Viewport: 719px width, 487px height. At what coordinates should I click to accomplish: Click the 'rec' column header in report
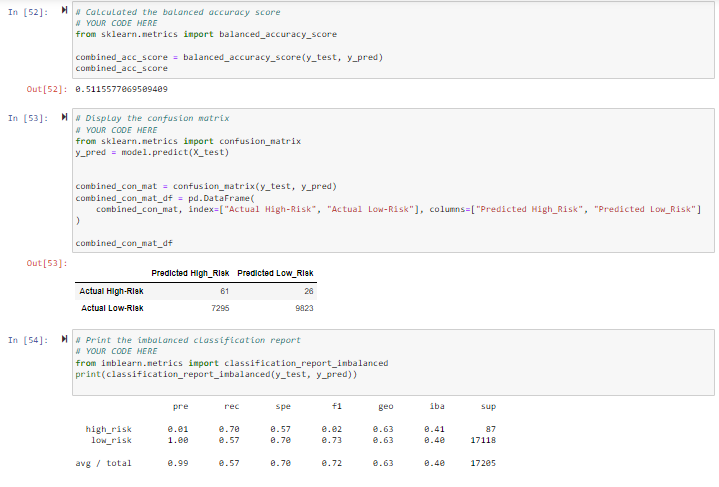pyautogui.click(x=232, y=406)
